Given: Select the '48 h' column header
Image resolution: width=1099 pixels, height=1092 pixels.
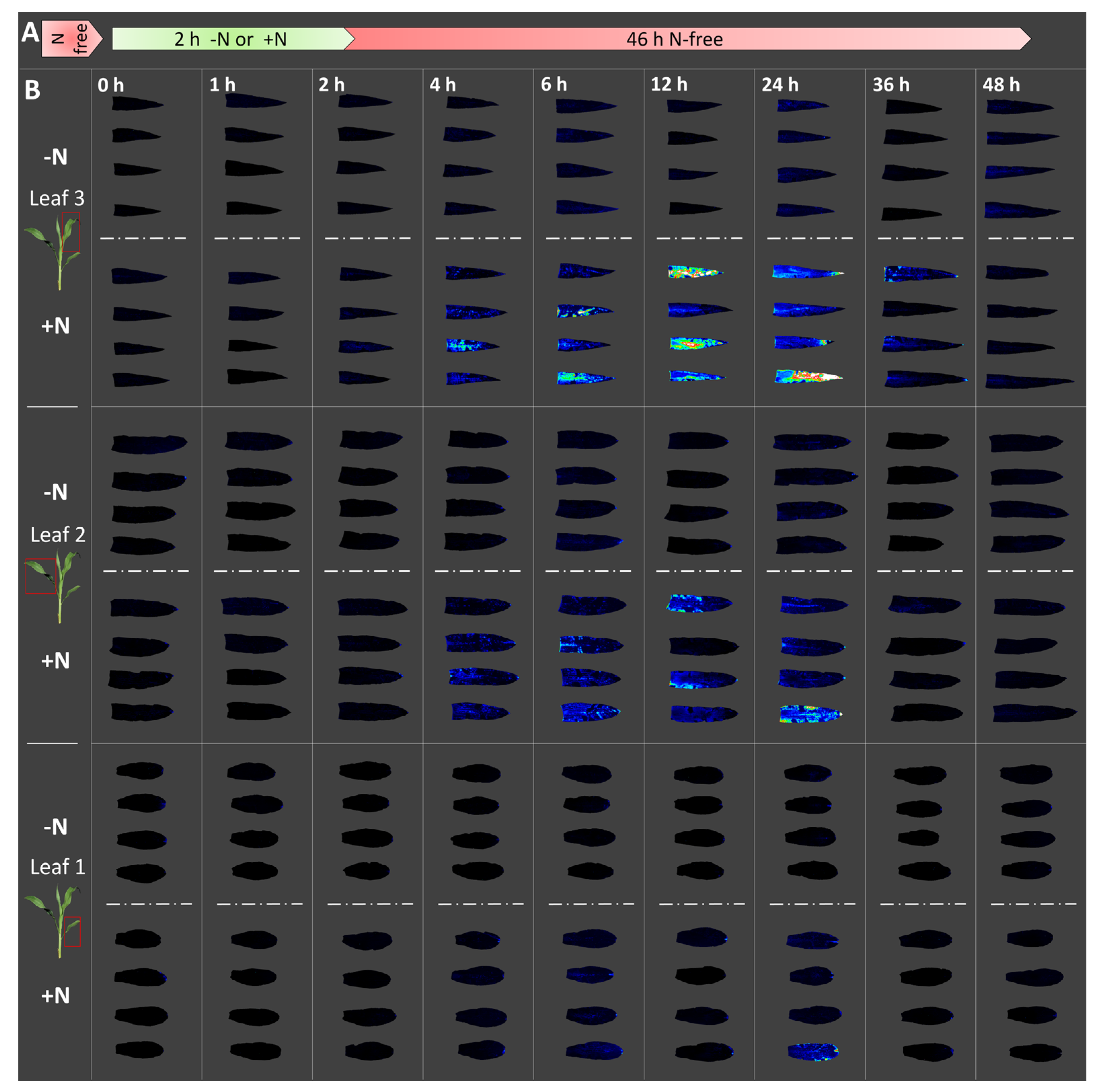Looking at the screenshot, I should point(1001,85).
